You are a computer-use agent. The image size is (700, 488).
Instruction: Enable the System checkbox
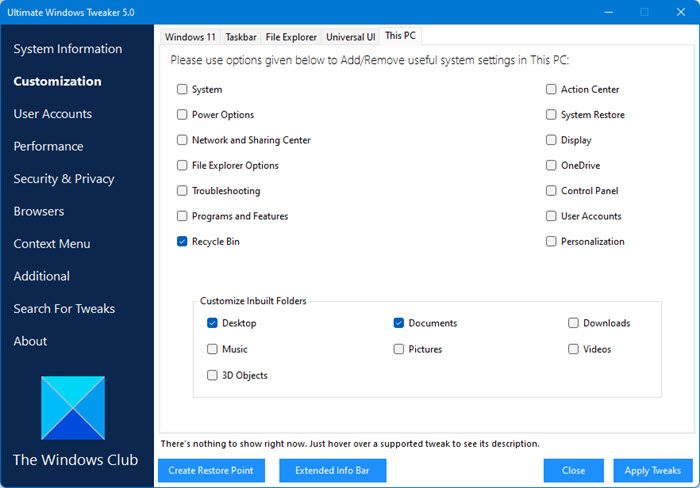click(182, 89)
